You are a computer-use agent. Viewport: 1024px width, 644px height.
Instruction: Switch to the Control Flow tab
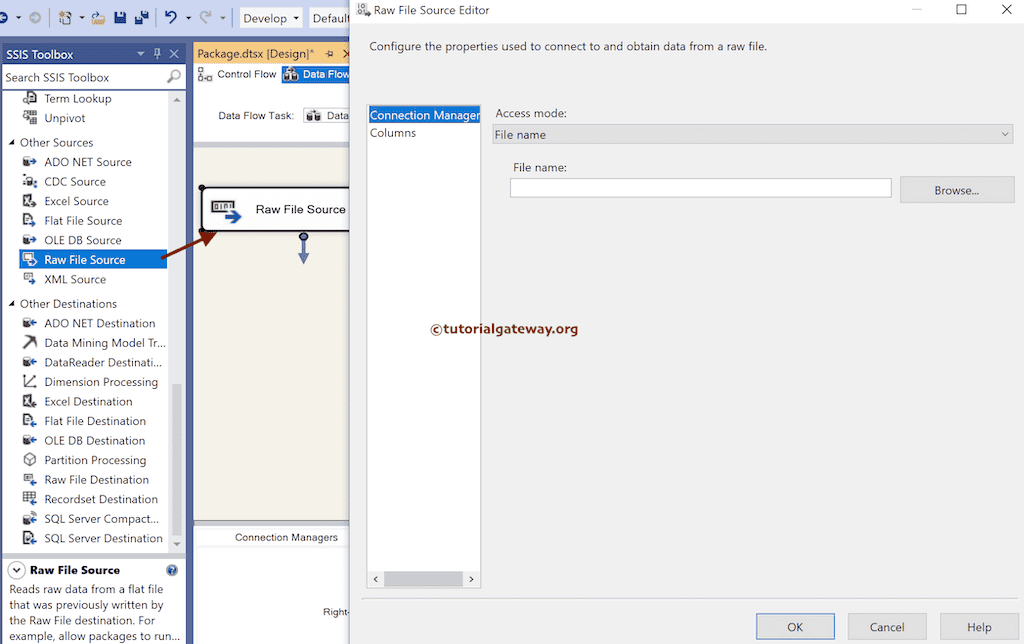coord(245,73)
